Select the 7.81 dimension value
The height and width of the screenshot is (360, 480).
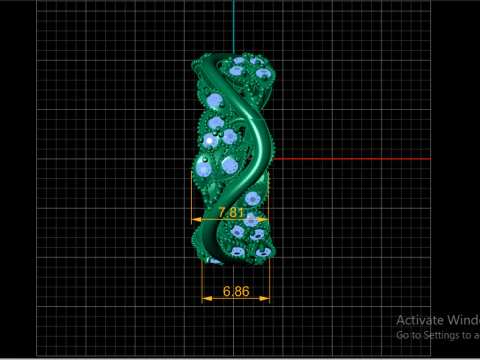pos(231,212)
